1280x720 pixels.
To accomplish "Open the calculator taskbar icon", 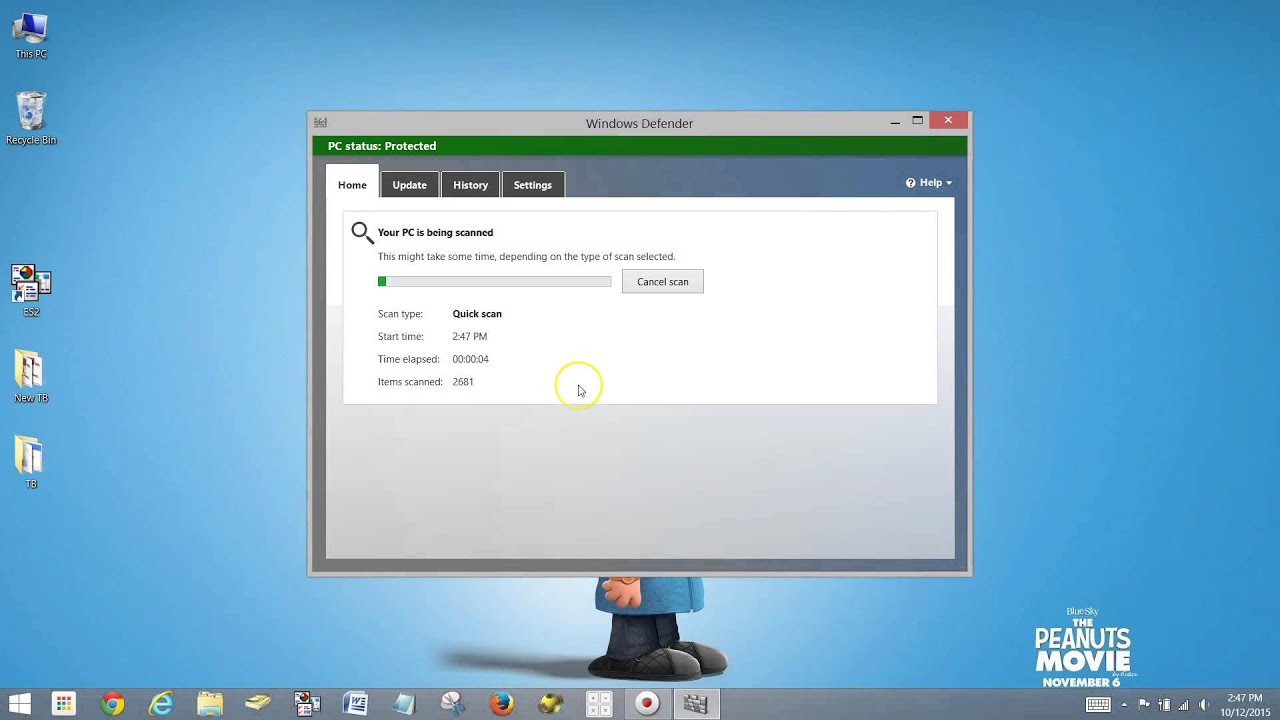I will click(x=599, y=704).
